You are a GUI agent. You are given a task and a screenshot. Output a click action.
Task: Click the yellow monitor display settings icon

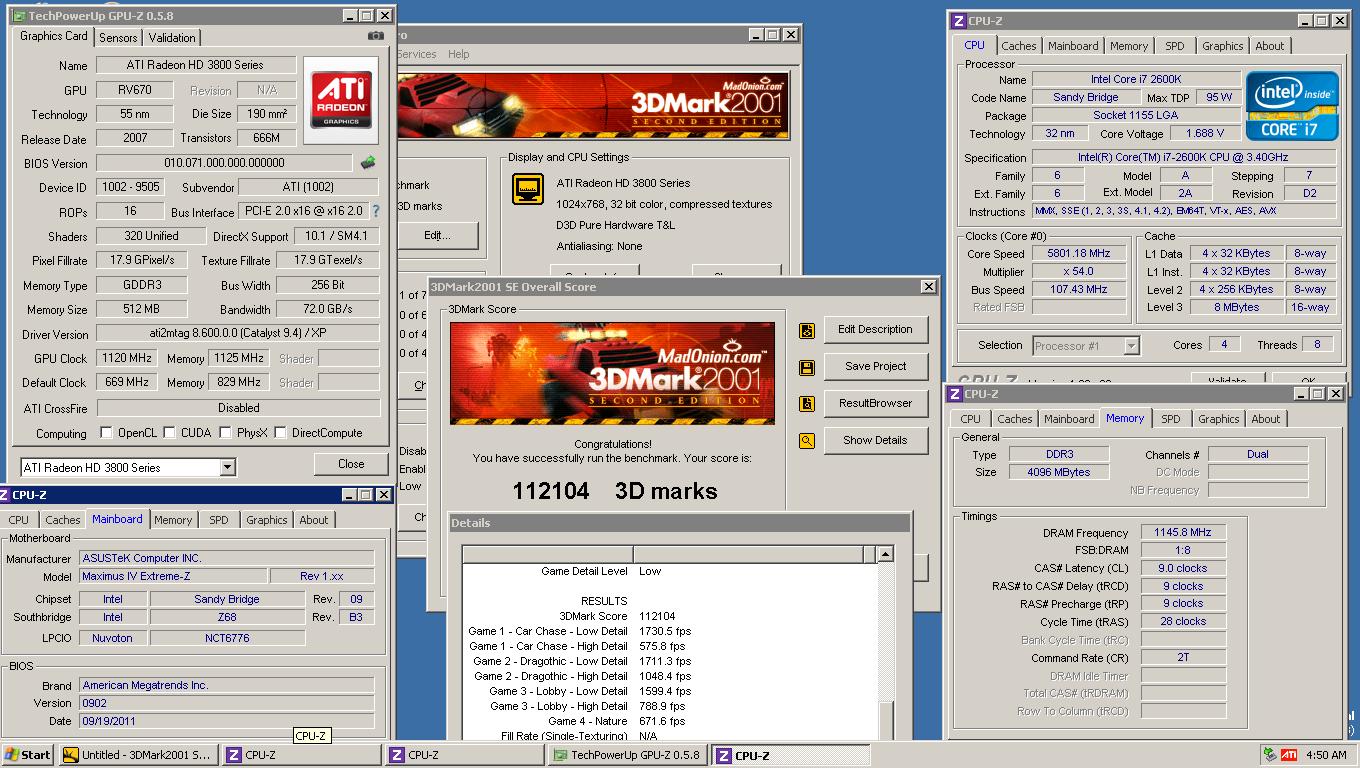pos(528,189)
